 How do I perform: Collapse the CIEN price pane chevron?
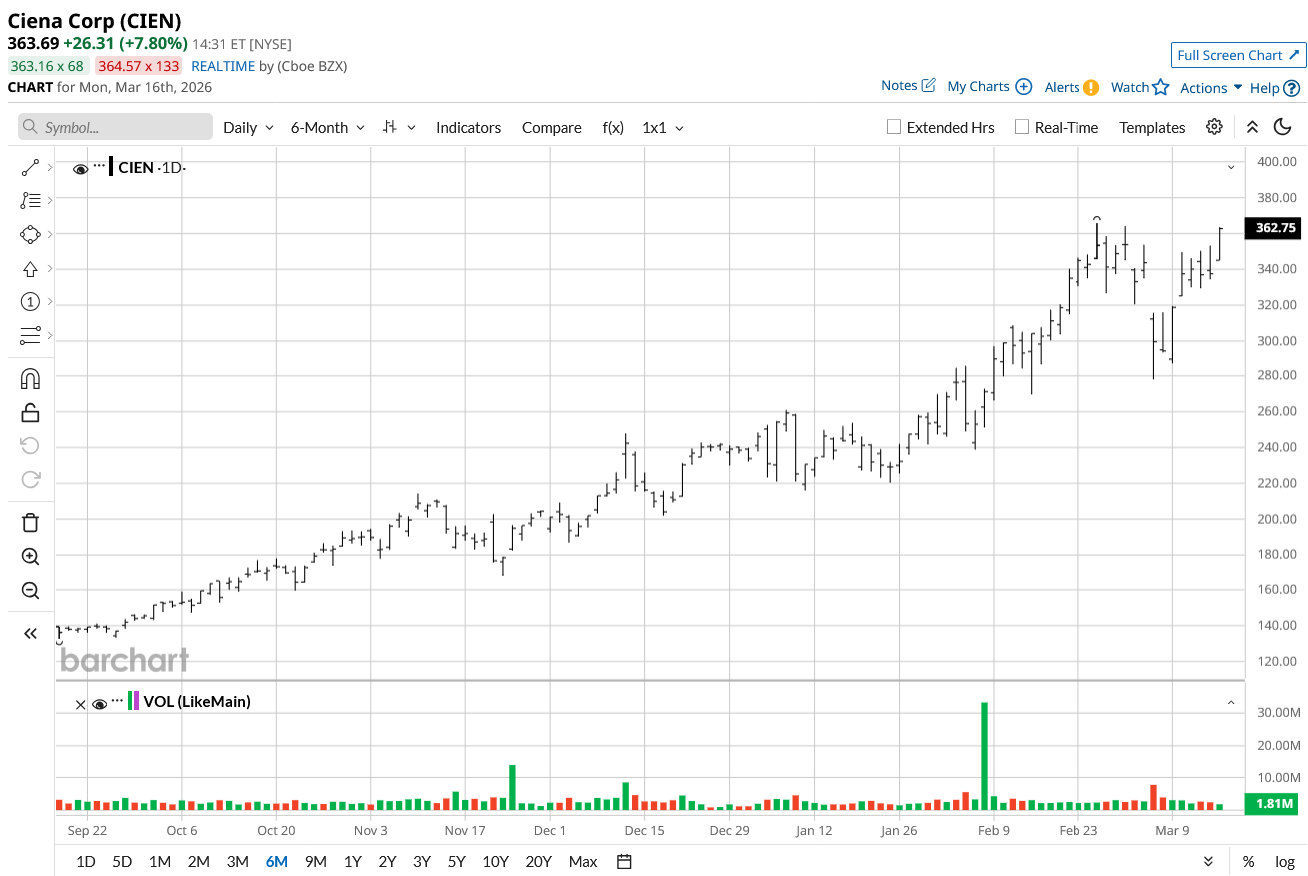click(1231, 167)
